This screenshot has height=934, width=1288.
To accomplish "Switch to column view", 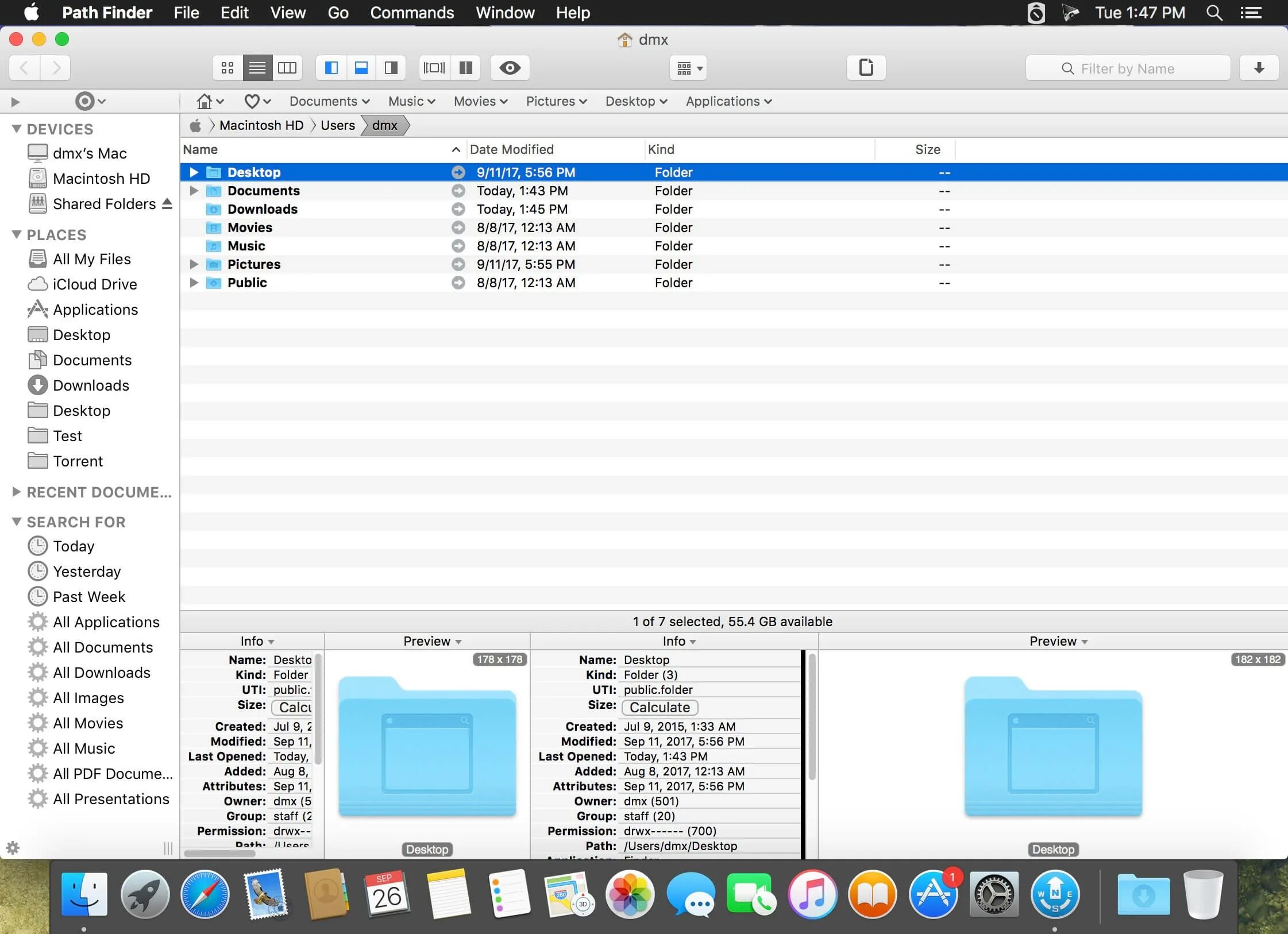I will click(287, 68).
